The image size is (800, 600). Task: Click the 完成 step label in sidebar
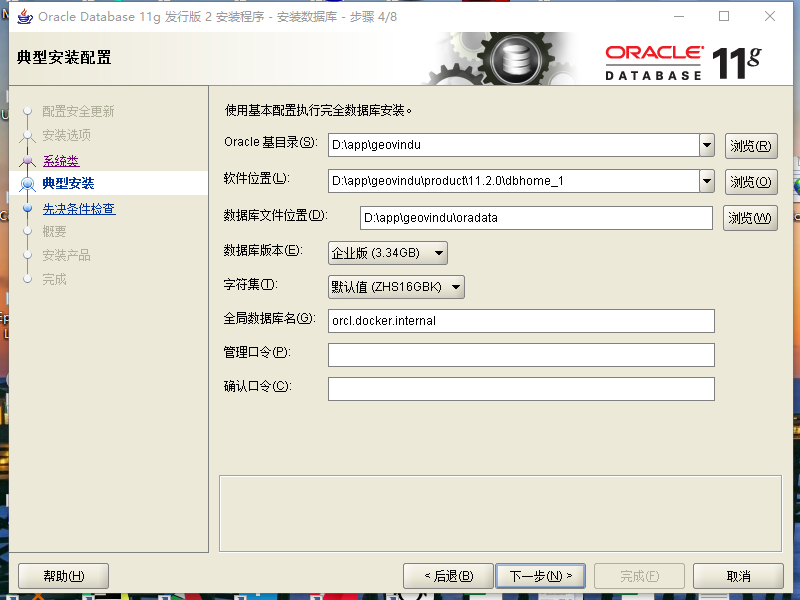[x=54, y=279]
